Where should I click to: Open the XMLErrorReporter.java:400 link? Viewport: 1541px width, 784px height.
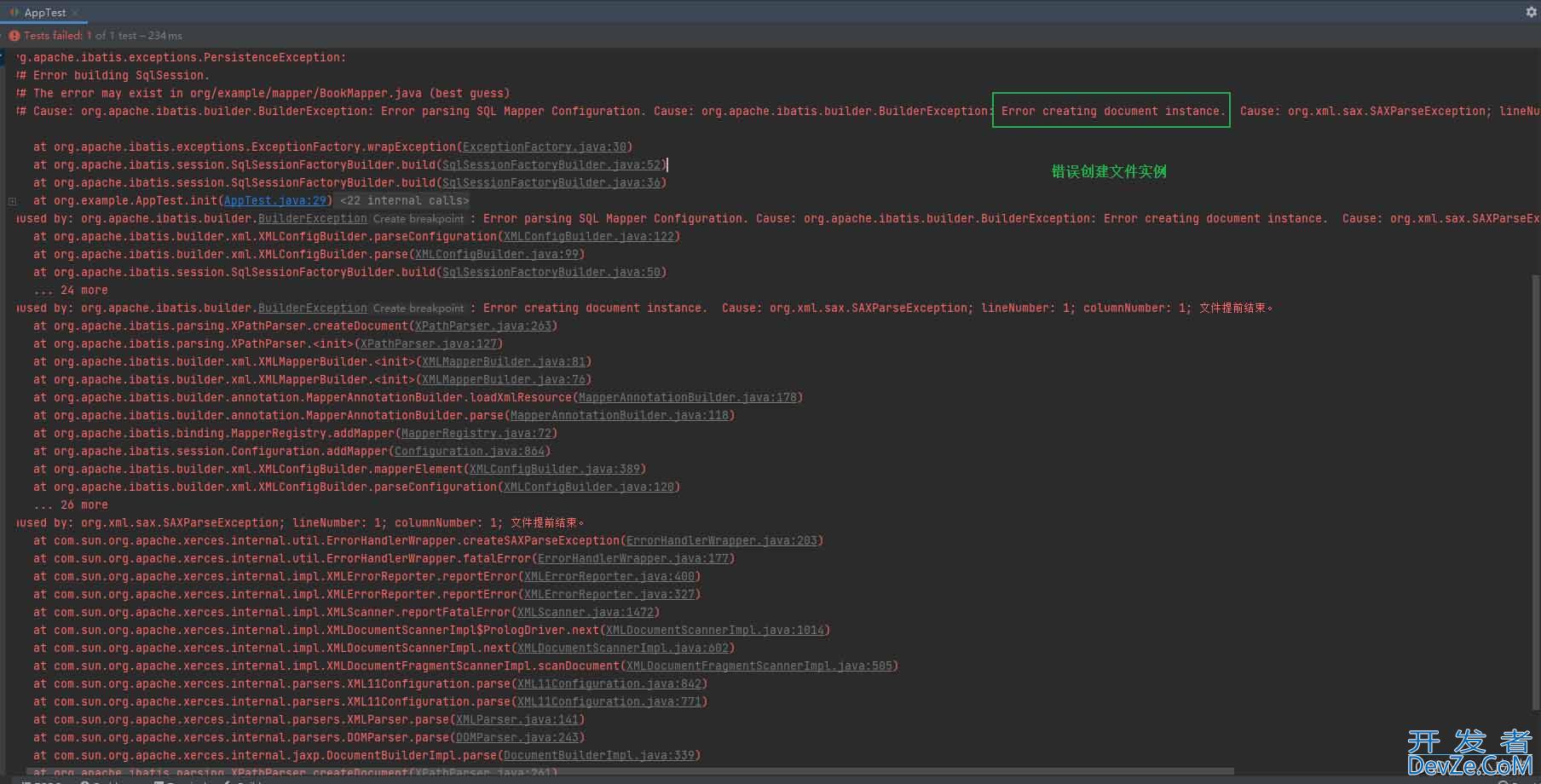[609, 577]
